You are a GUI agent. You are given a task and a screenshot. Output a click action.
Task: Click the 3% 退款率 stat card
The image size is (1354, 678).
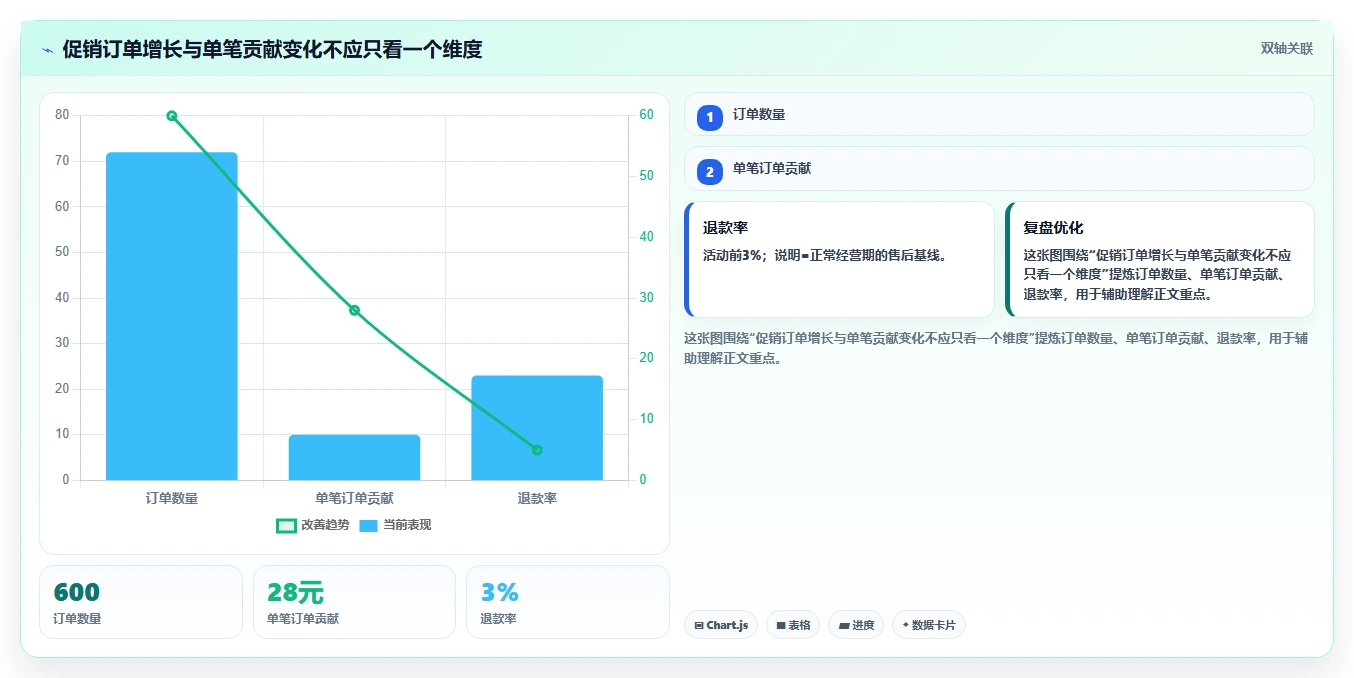click(567, 602)
